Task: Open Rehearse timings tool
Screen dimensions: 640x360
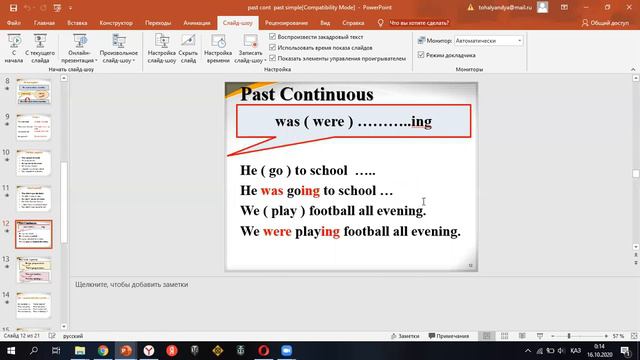Action: click(x=218, y=48)
